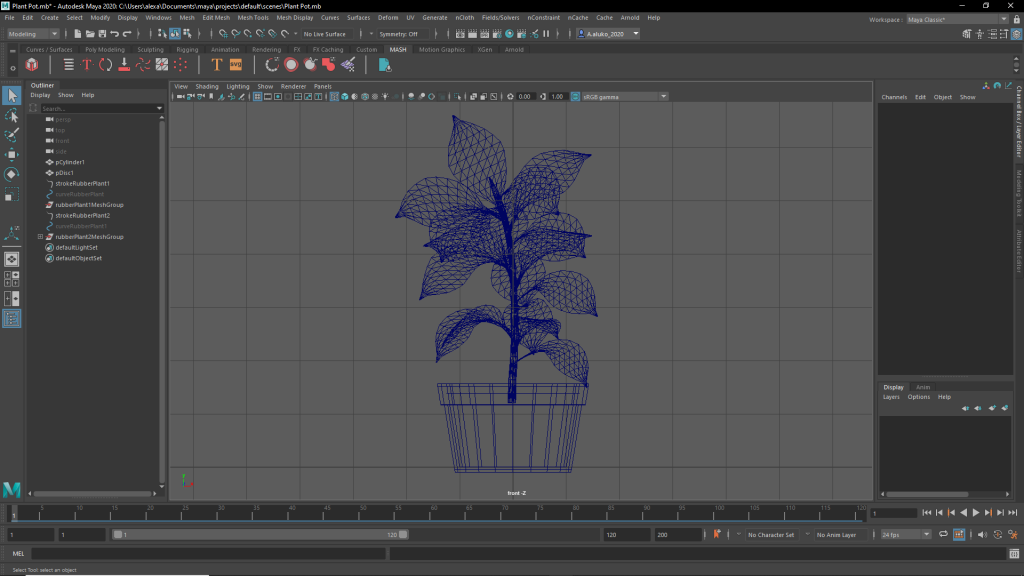1024x576 pixels.
Task: Switch to the Poly Modeling shelf tab
Action: (x=104, y=49)
